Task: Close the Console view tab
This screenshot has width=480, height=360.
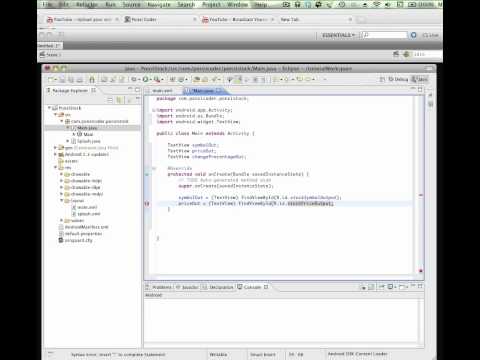Action: coord(266,287)
